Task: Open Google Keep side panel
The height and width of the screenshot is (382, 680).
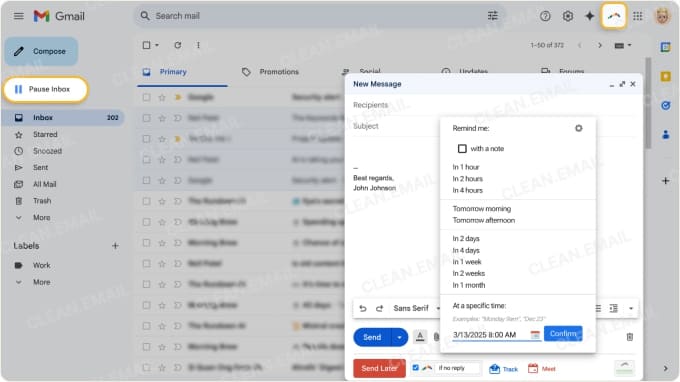Action: pos(665,76)
